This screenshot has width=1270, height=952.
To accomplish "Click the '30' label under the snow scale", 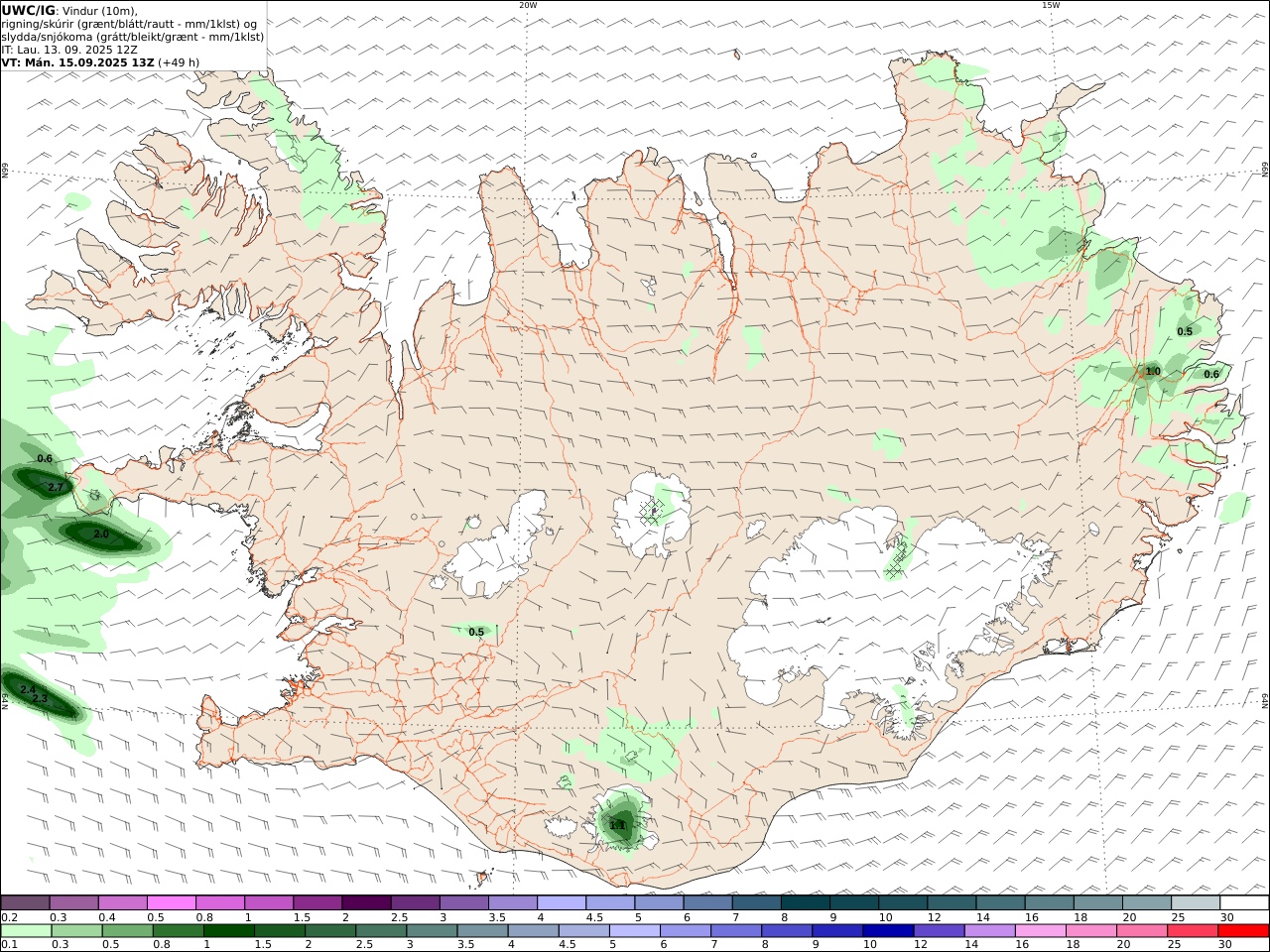I will [1227, 917].
